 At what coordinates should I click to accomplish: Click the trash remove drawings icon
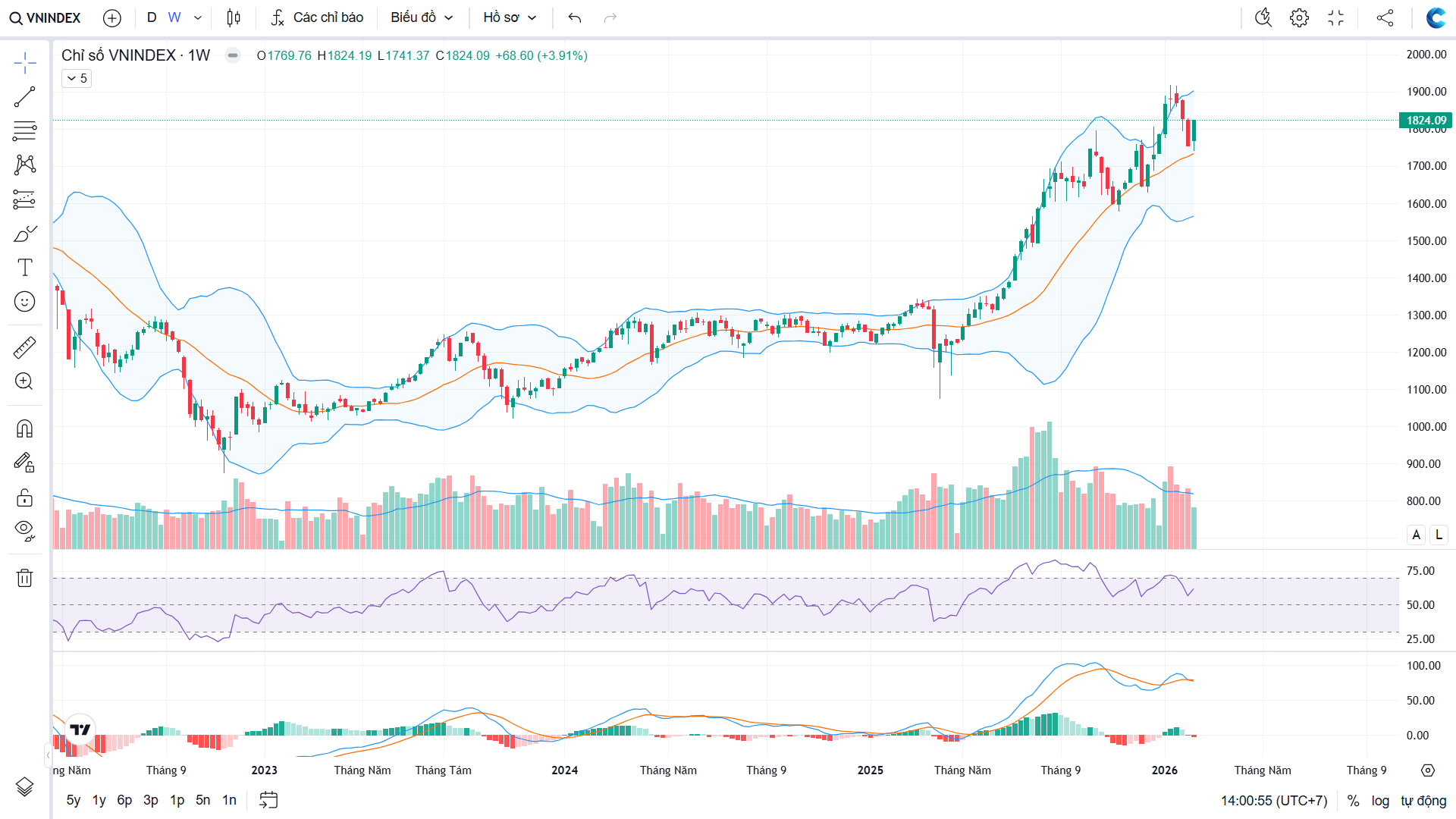pos(24,578)
